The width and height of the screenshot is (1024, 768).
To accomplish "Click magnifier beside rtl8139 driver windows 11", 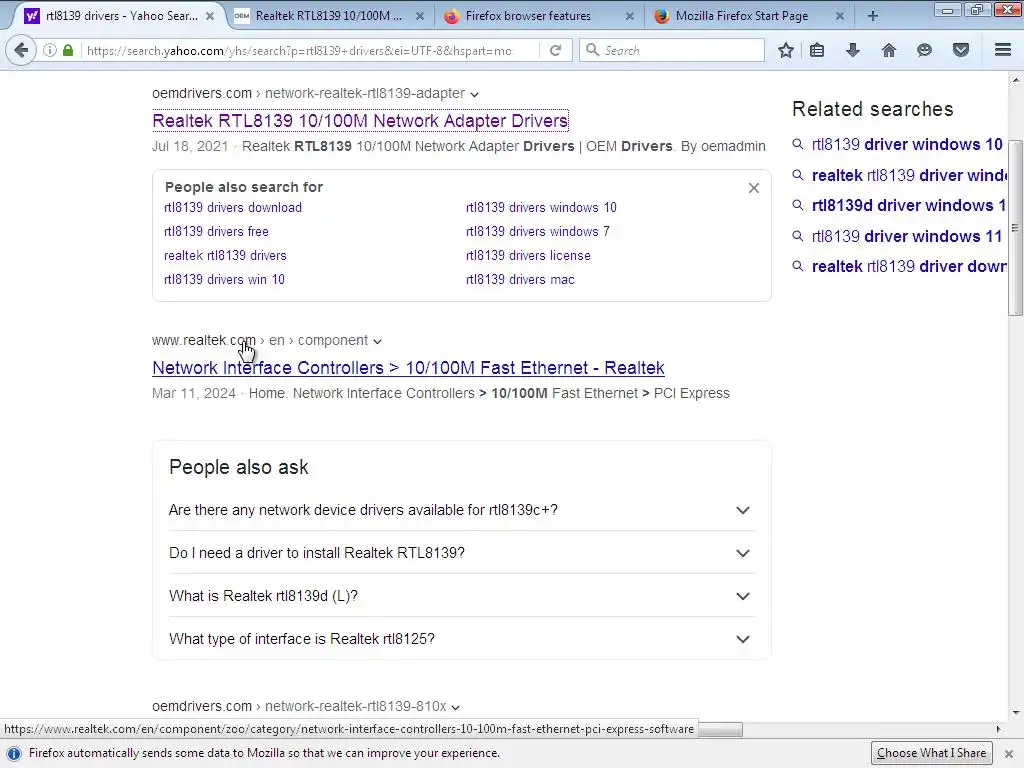I will coord(797,236).
